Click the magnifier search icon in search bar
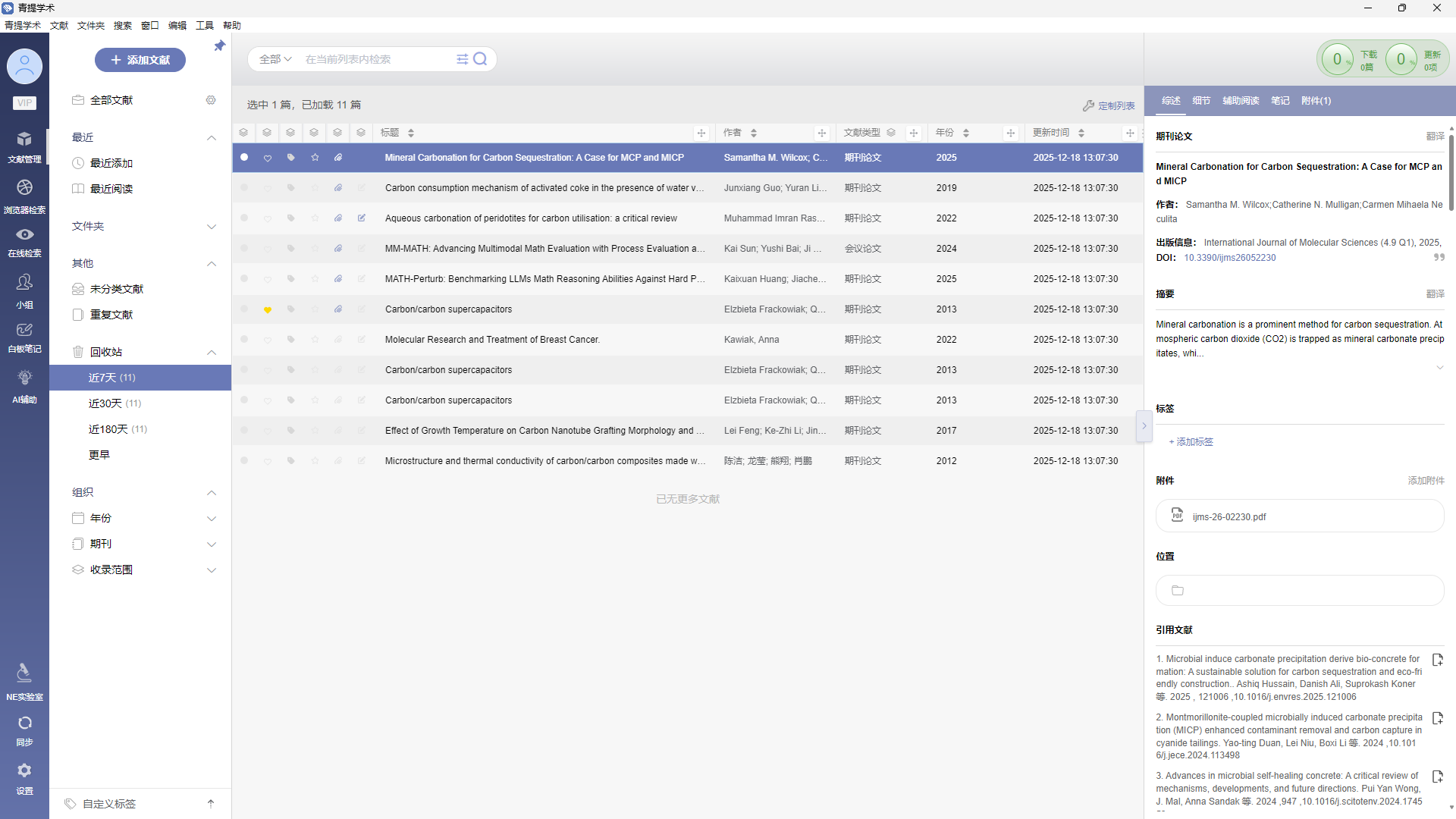Viewport: 1456px width, 819px height. tap(480, 59)
